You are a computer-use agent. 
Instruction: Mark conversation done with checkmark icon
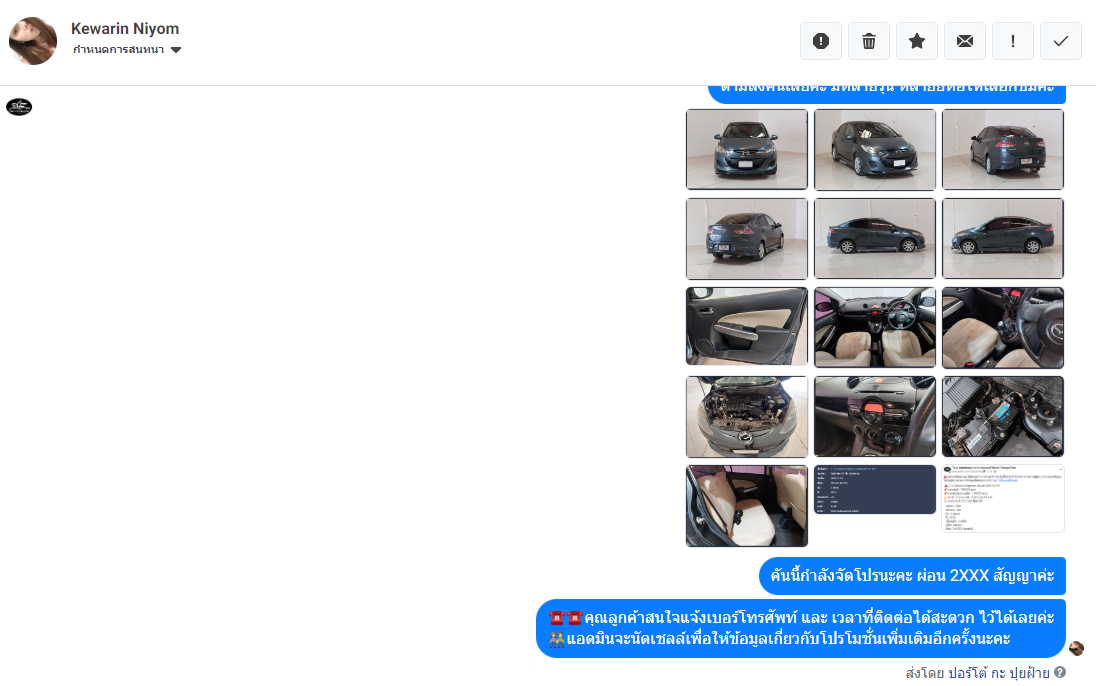point(1061,41)
